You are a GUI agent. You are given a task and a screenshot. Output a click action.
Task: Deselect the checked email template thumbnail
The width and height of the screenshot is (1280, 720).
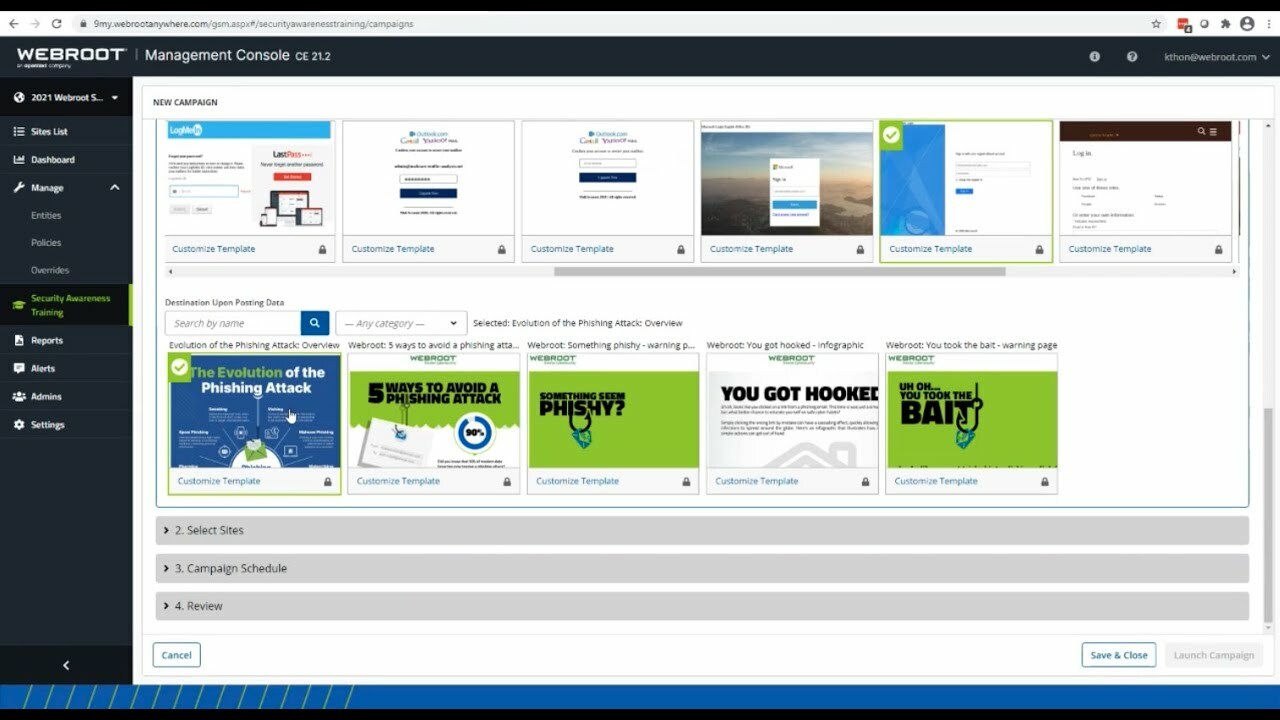tap(964, 180)
